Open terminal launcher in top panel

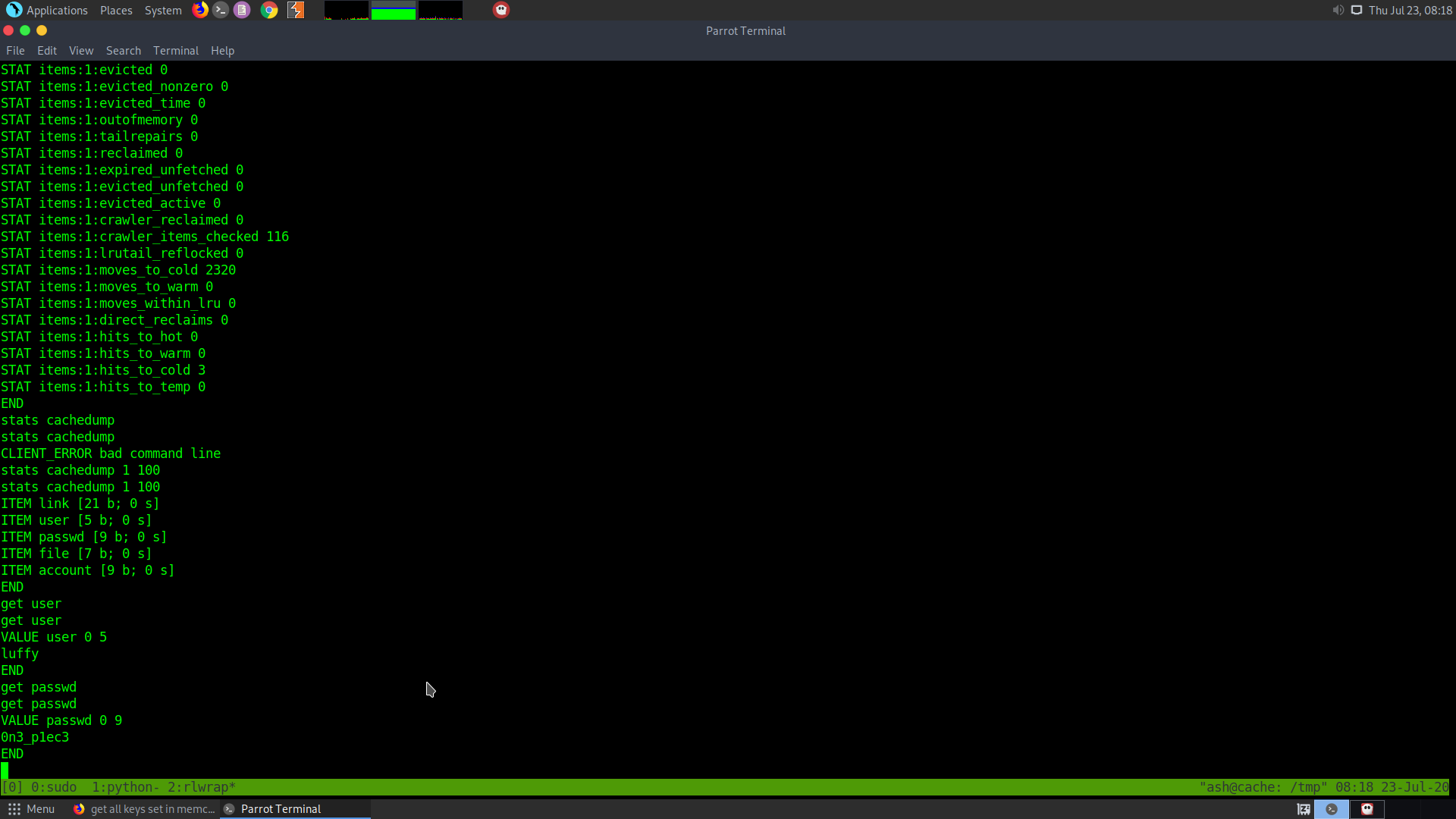pos(221,10)
